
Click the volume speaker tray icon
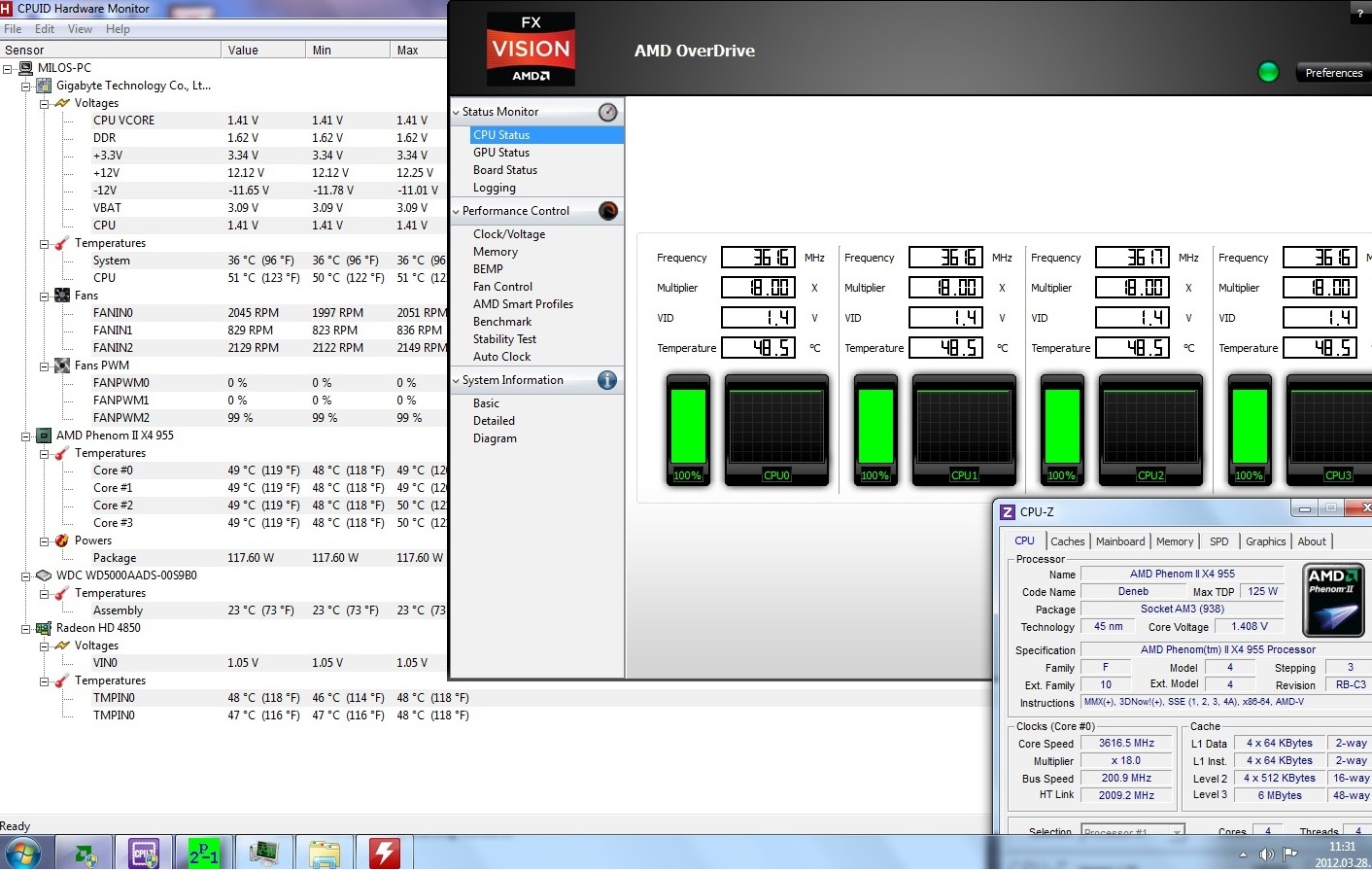(x=1266, y=855)
